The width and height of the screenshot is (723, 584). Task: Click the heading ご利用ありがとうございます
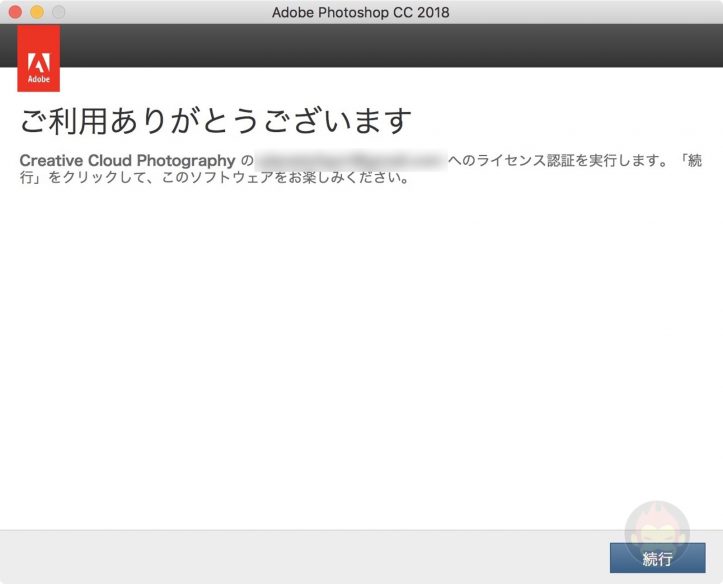(x=216, y=122)
